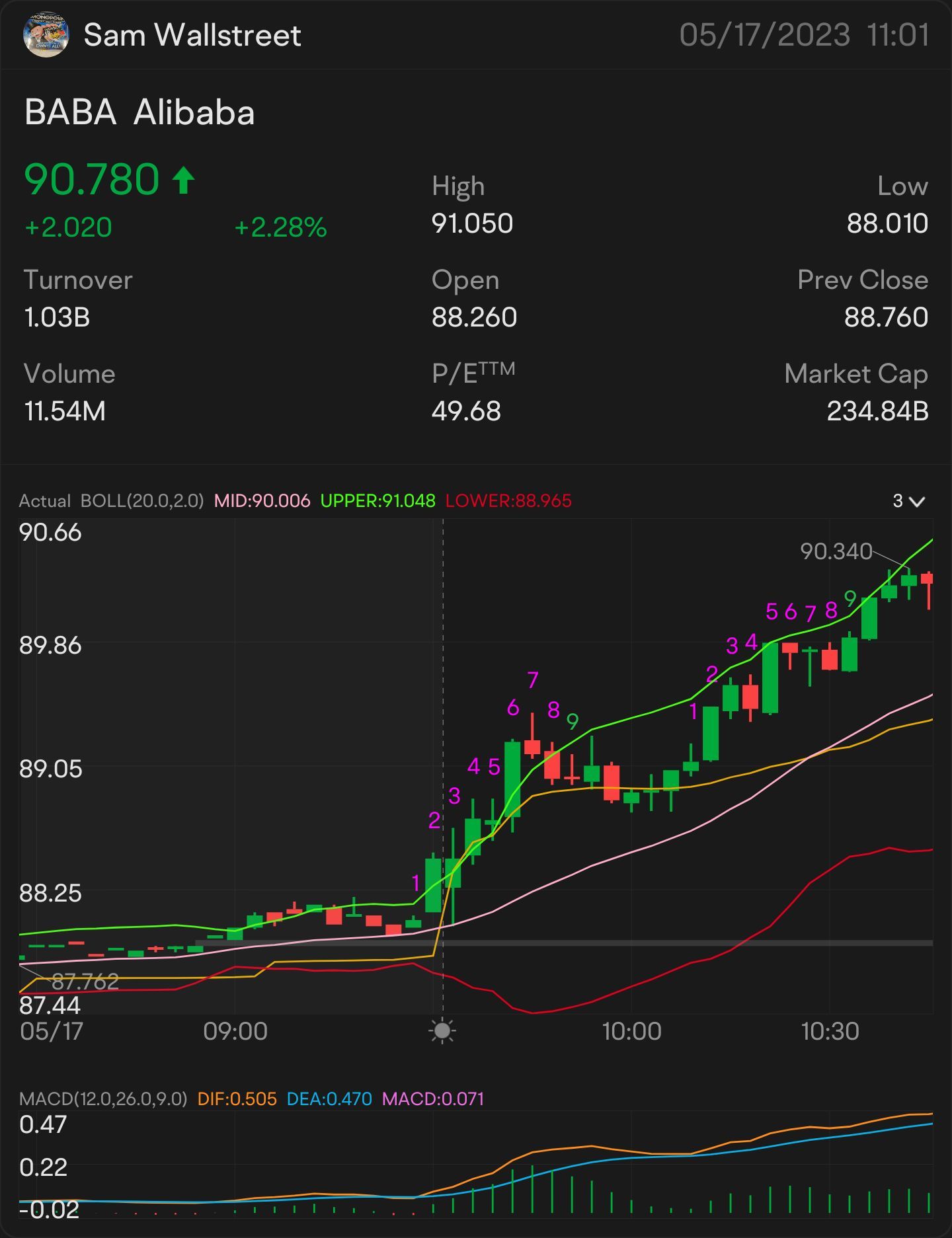Click the Sam Wallstreet username
952x1238 pixels.
pyautogui.click(x=192, y=35)
